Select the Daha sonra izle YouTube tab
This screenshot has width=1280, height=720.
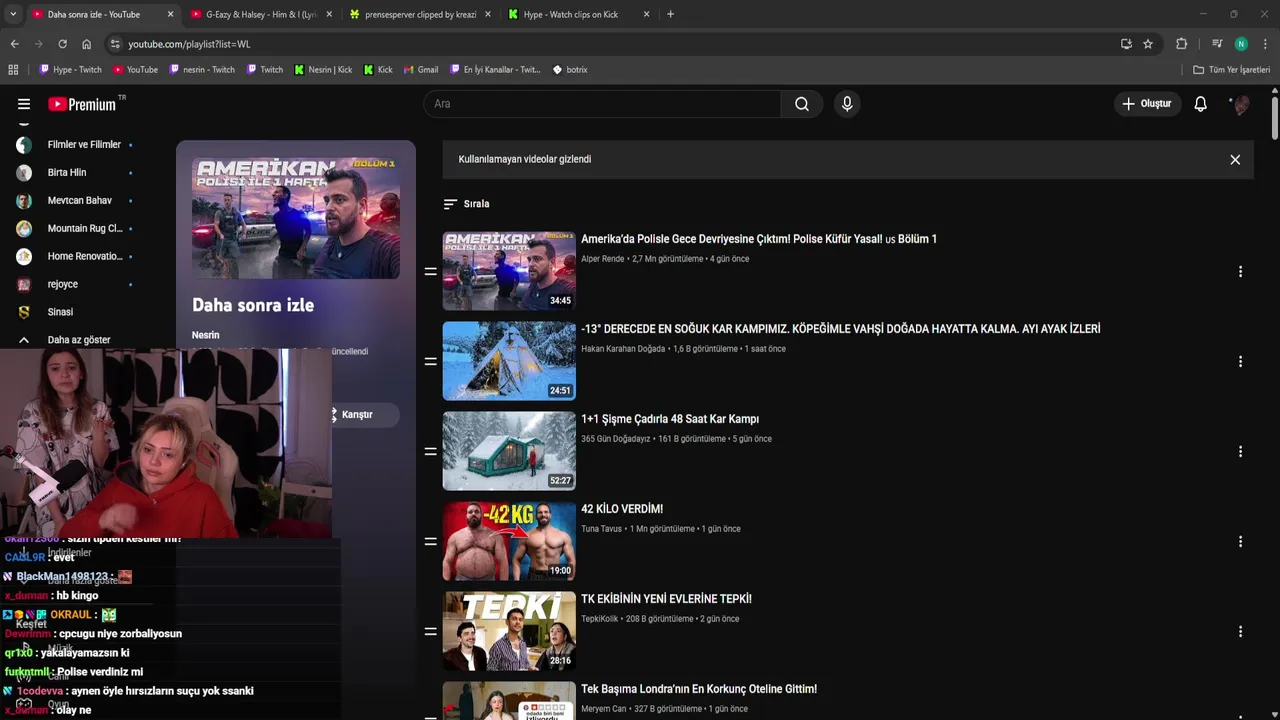pos(100,14)
